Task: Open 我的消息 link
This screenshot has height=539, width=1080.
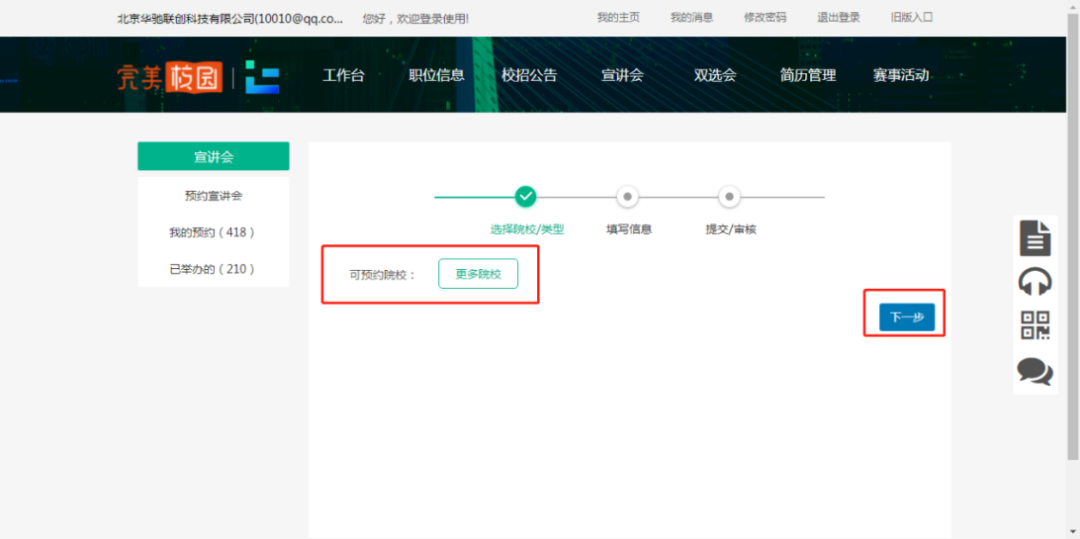Action: pos(692,17)
